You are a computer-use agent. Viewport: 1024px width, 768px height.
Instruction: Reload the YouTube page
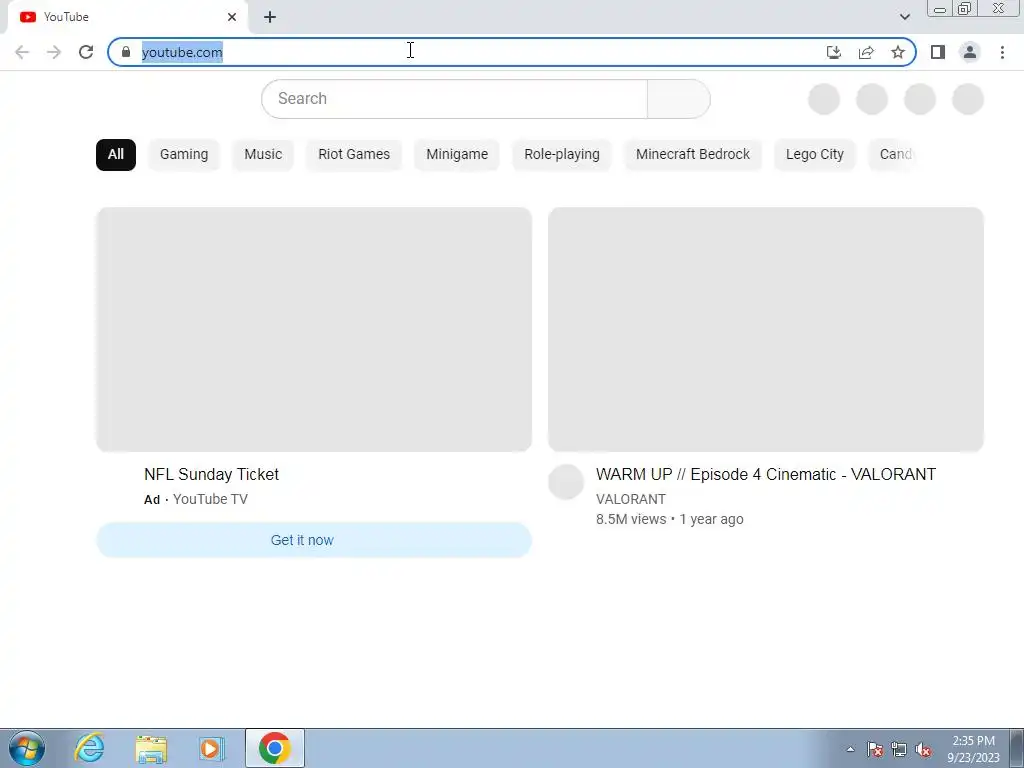click(86, 52)
